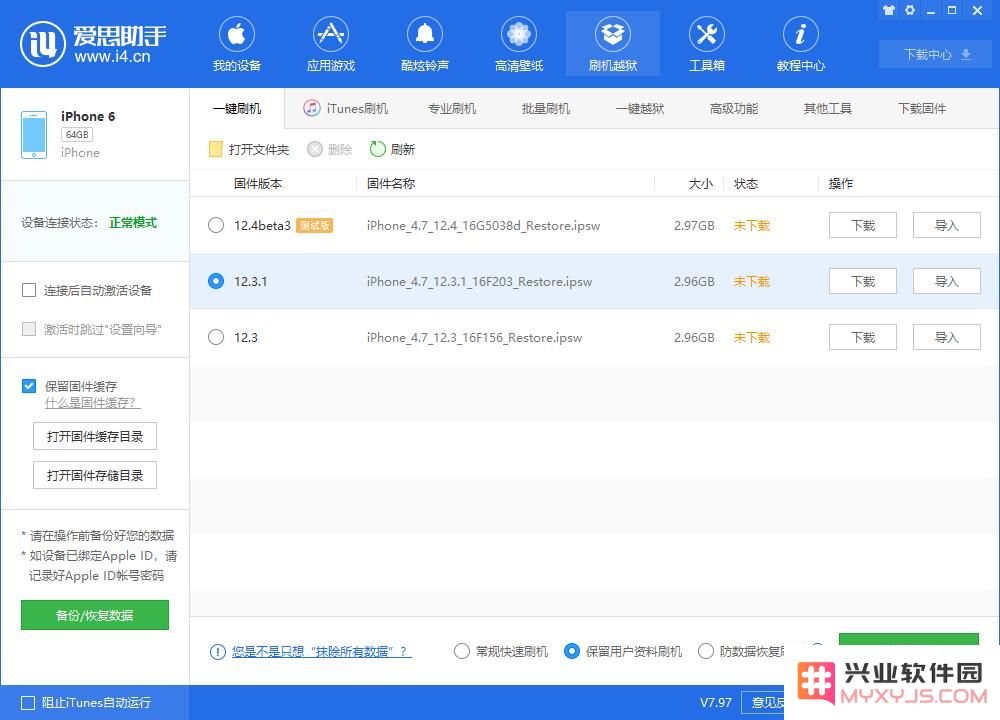Import firmware for 12.3.1 row
Image resolution: width=1000 pixels, height=720 pixels.
tap(946, 281)
